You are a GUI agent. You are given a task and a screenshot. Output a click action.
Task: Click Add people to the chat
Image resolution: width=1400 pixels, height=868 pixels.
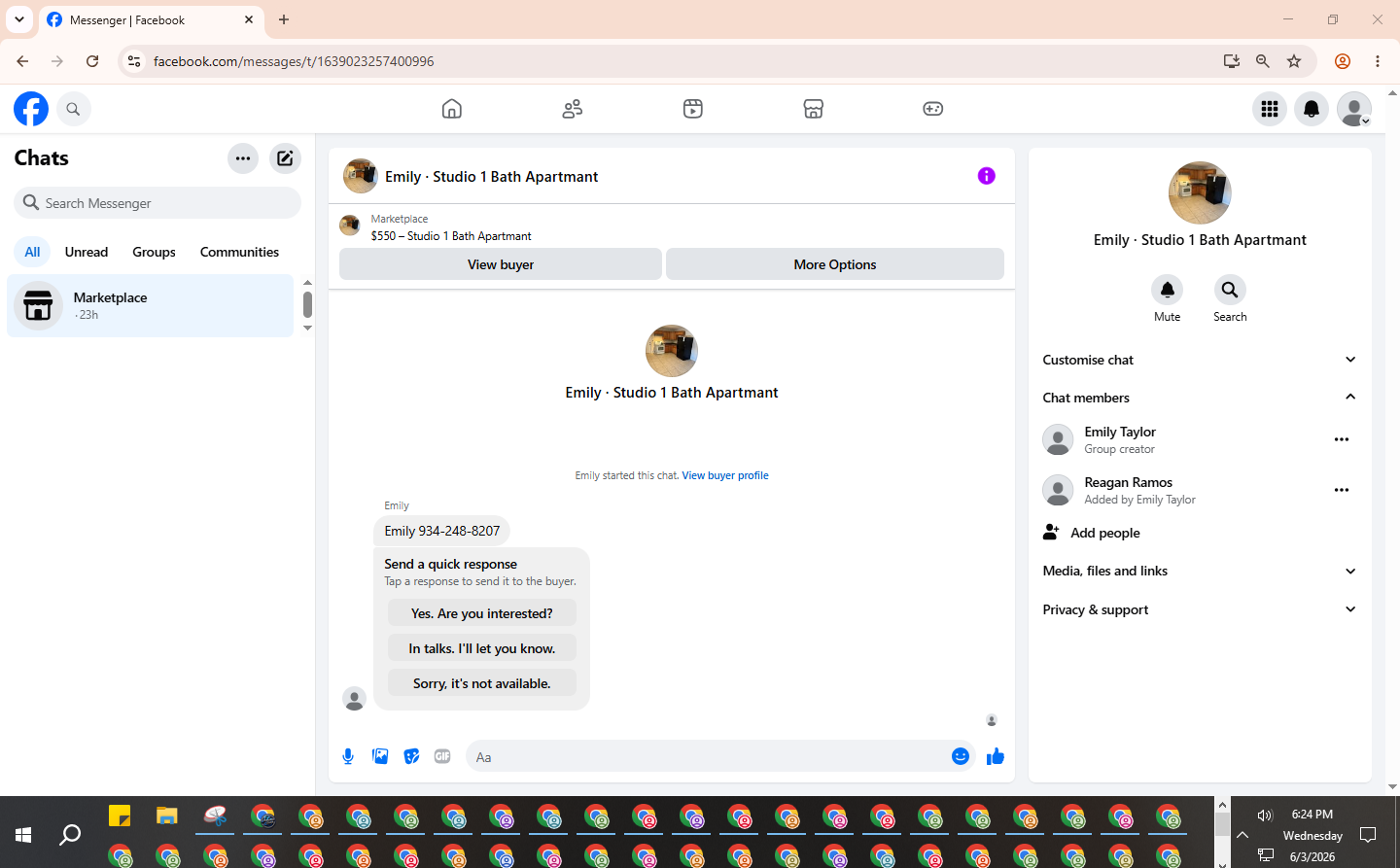(1200, 533)
